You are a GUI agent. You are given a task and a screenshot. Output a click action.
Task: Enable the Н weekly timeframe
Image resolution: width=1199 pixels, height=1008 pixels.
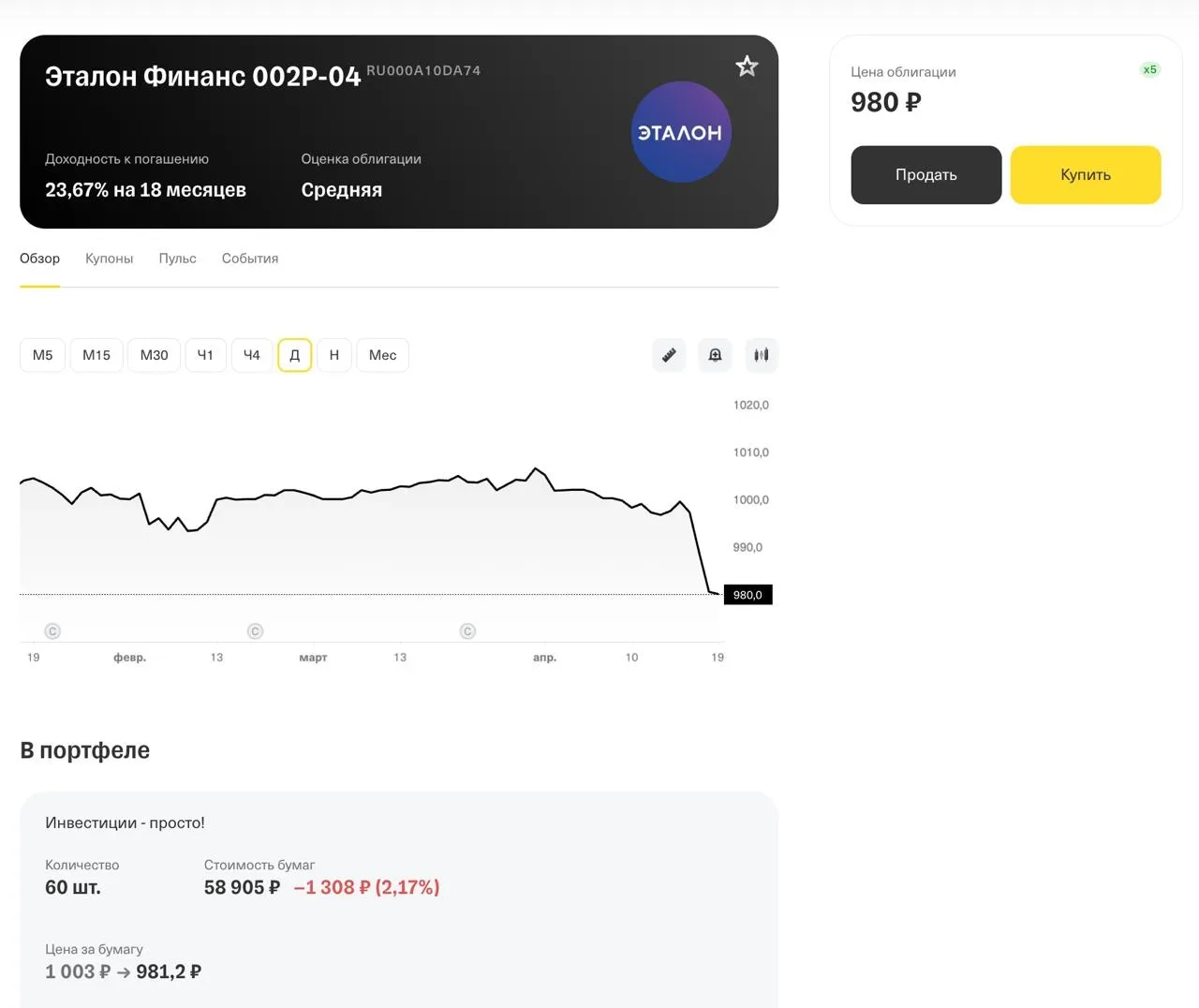(x=334, y=355)
